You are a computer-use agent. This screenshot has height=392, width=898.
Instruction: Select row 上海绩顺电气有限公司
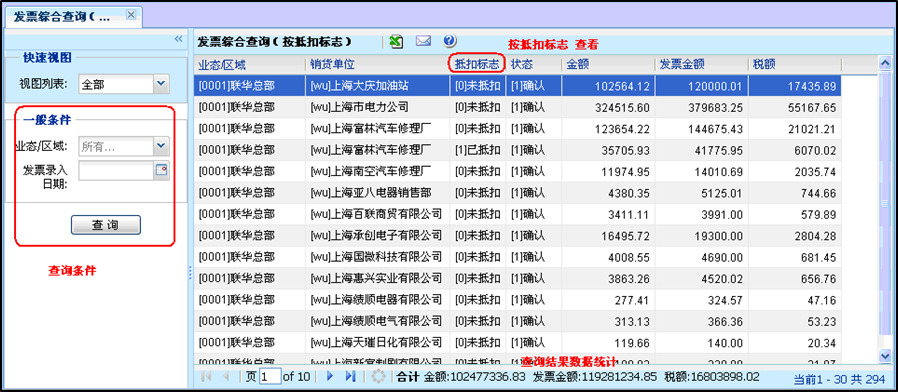click(x=517, y=322)
